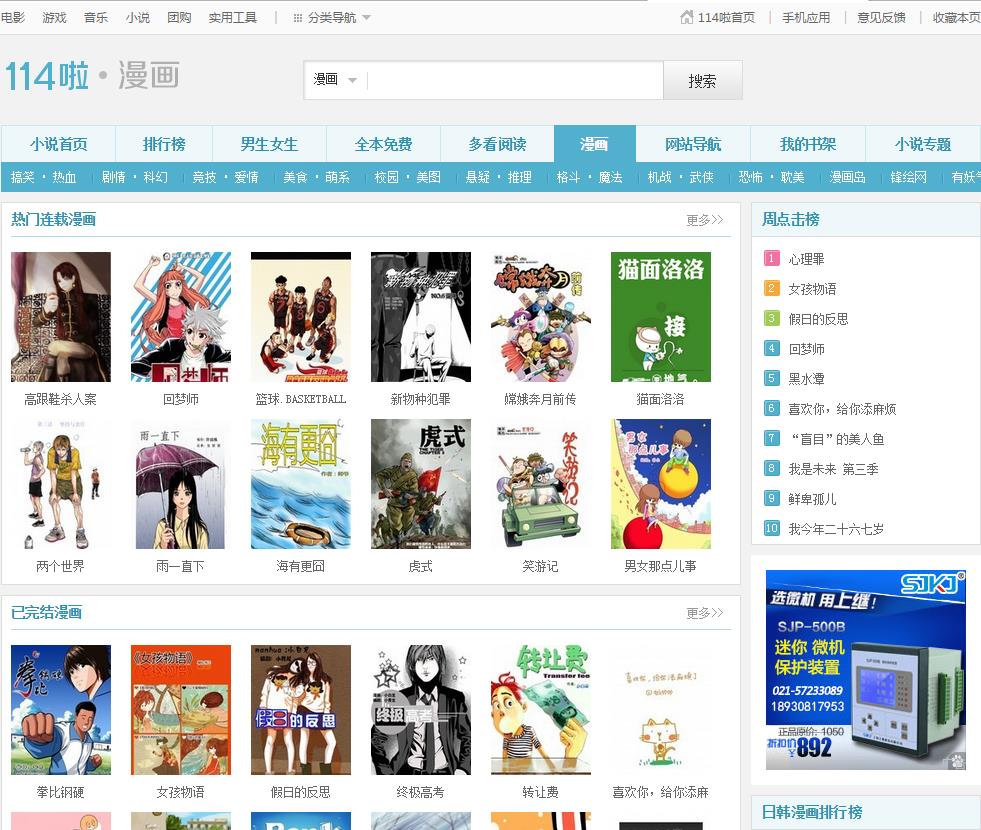Click the 武侠 genre link
This screenshot has width=981, height=830.
(701, 177)
